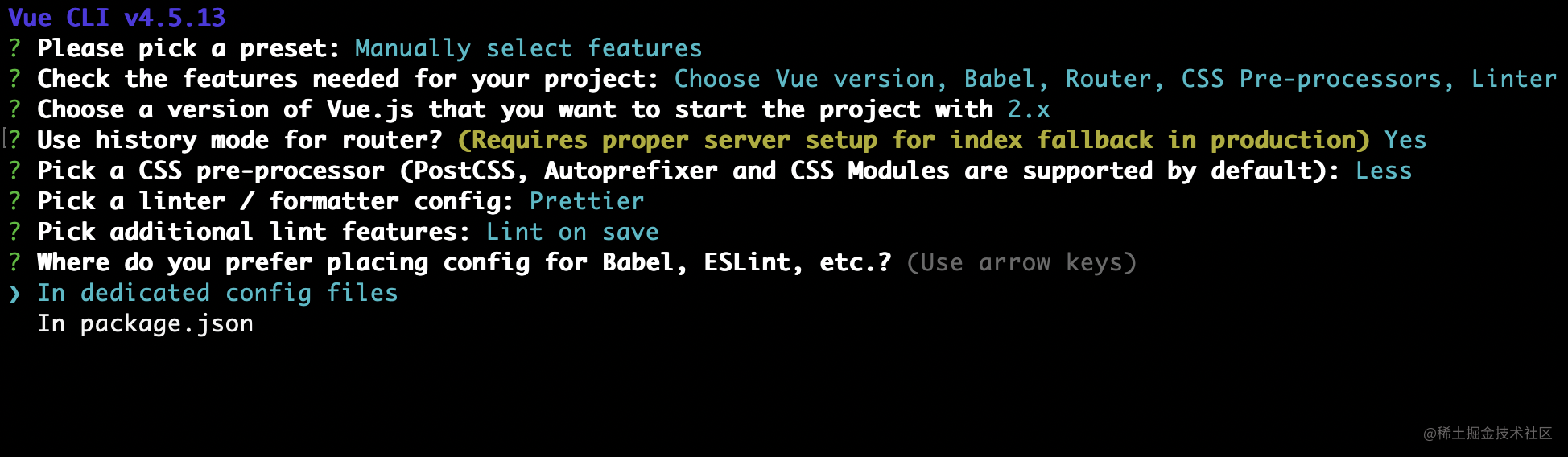Click the question mark before "Pick a CSS pre-processor"

pos(14,171)
